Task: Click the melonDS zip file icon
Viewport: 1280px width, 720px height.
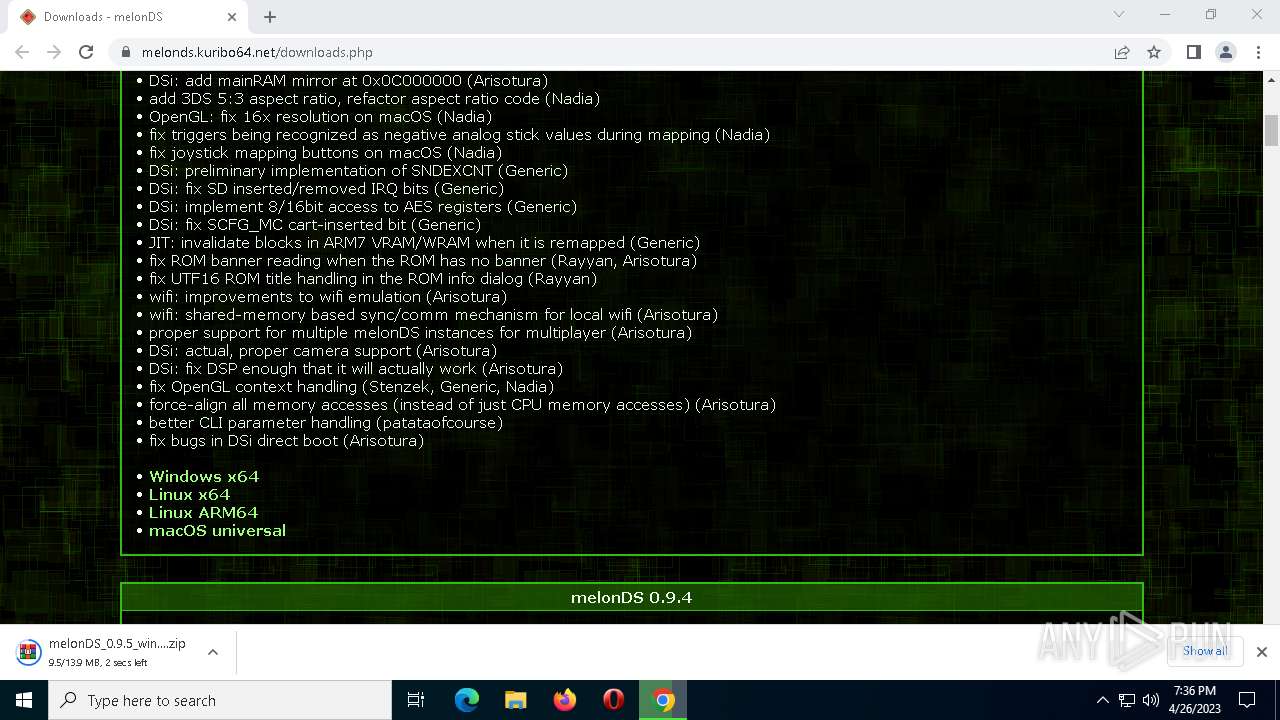Action: [x=29, y=652]
